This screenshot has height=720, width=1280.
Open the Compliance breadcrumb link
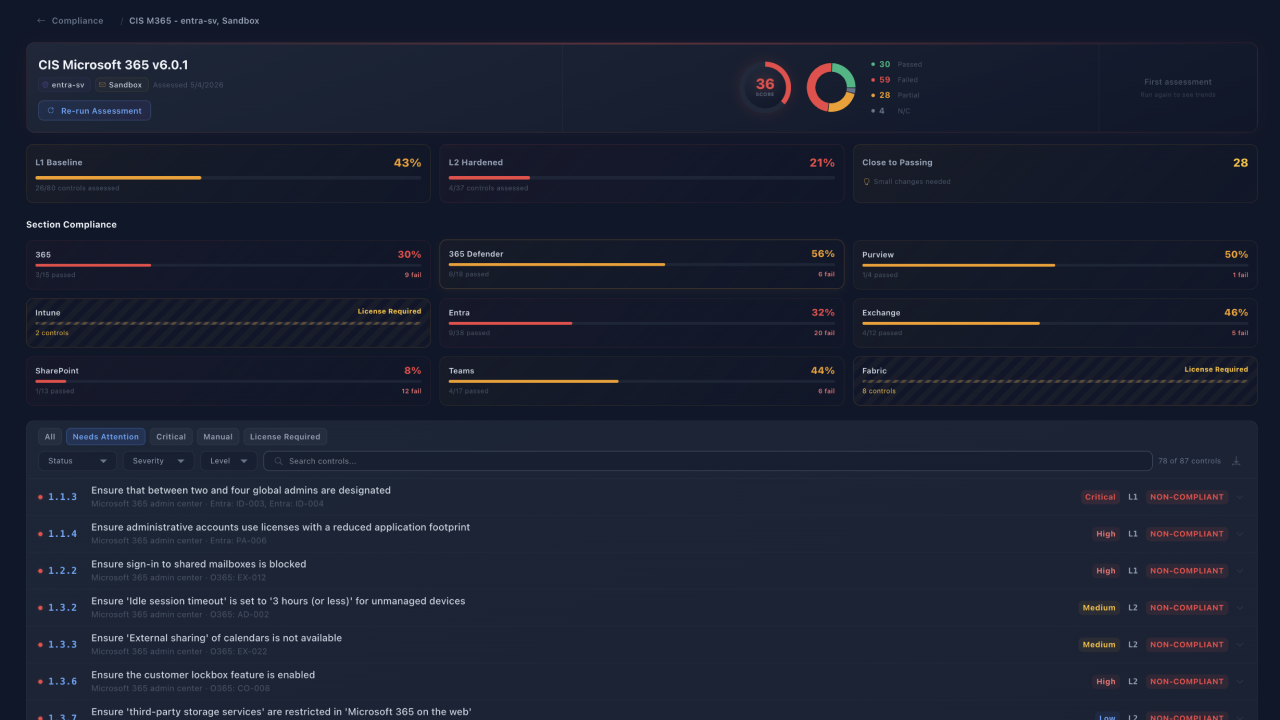(77, 21)
